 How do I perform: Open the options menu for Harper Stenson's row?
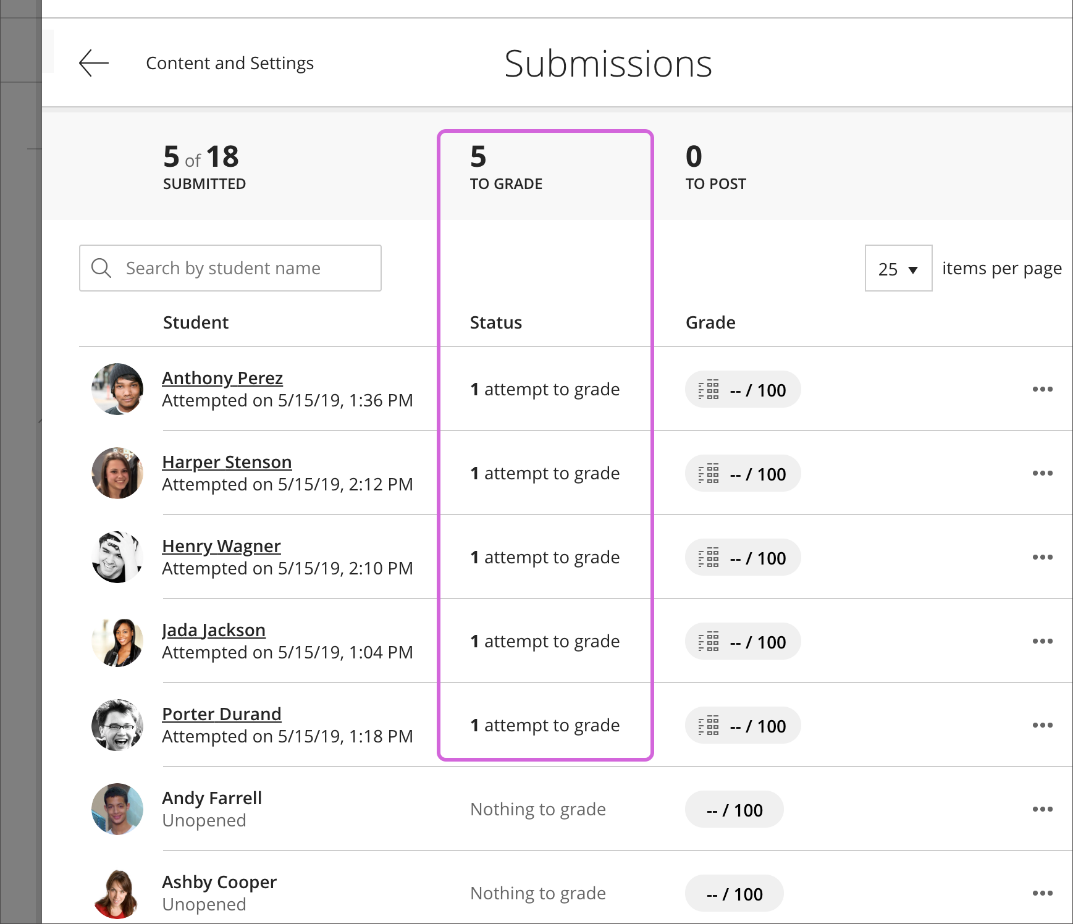coord(1042,473)
